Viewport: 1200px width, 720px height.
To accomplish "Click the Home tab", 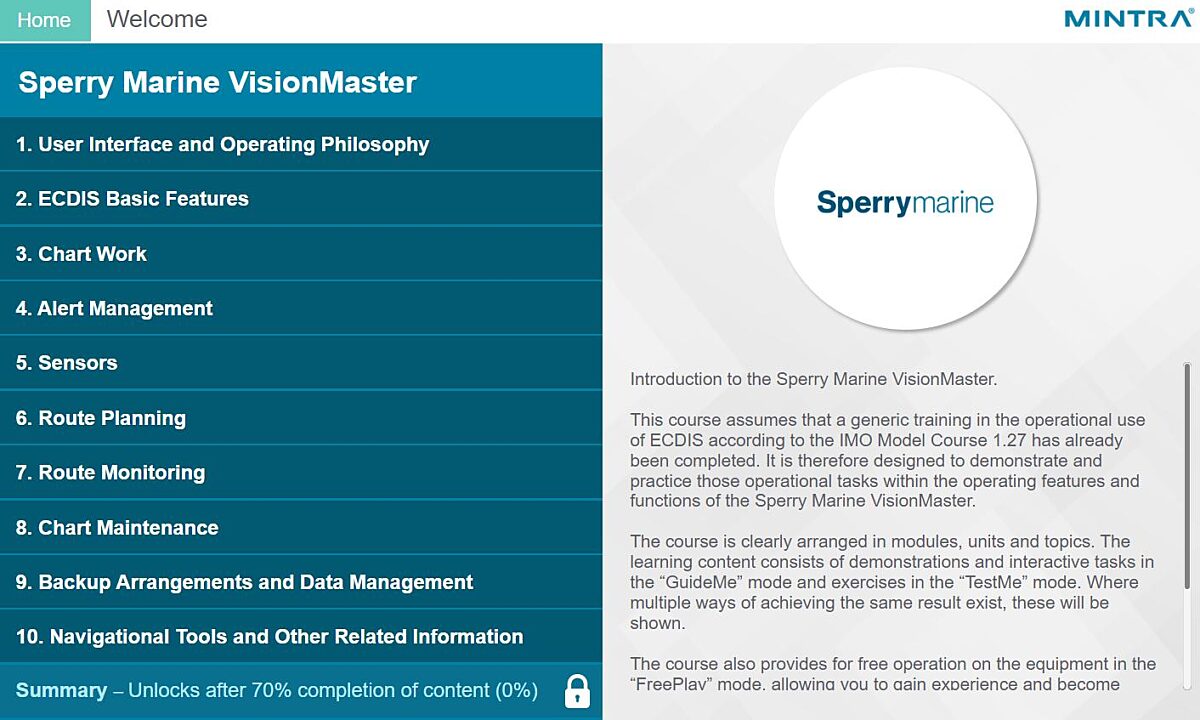I will 45,21.
